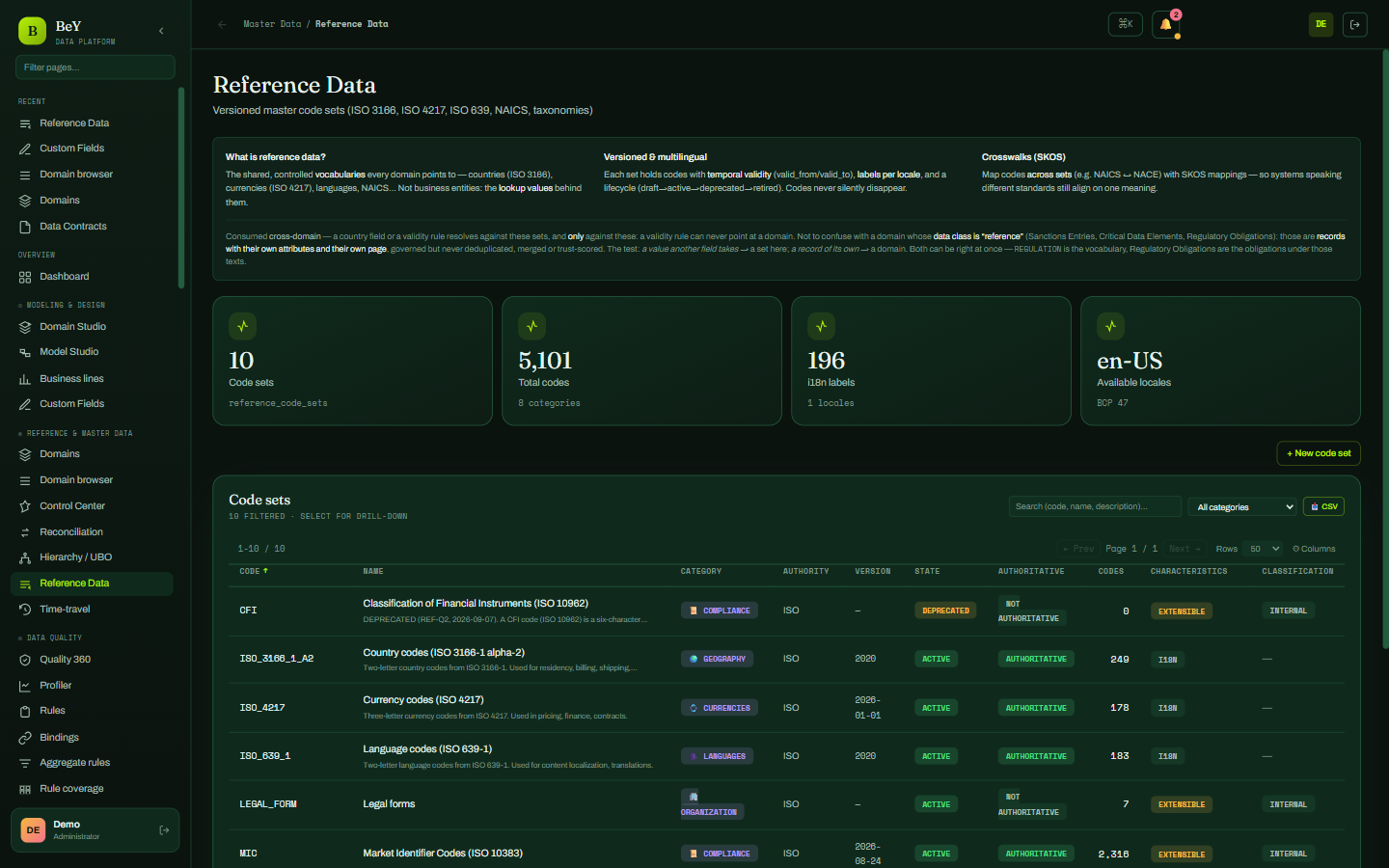Click the New code set button
Screen dimensions: 1389x868
(x=1319, y=453)
